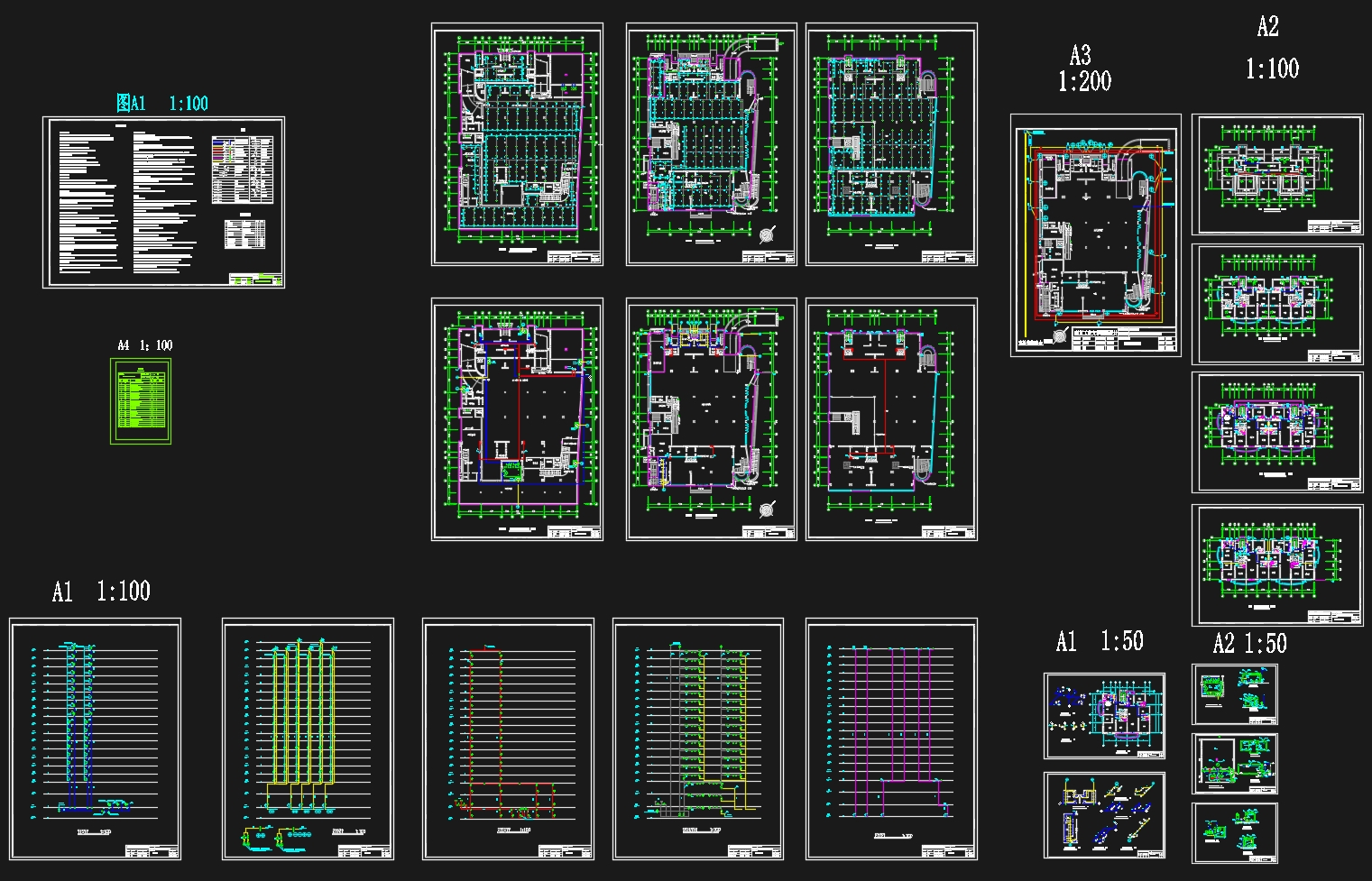Select the A1 1:100 label above the riser diagrams
The image size is (1372, 881).
click(101, 592)
